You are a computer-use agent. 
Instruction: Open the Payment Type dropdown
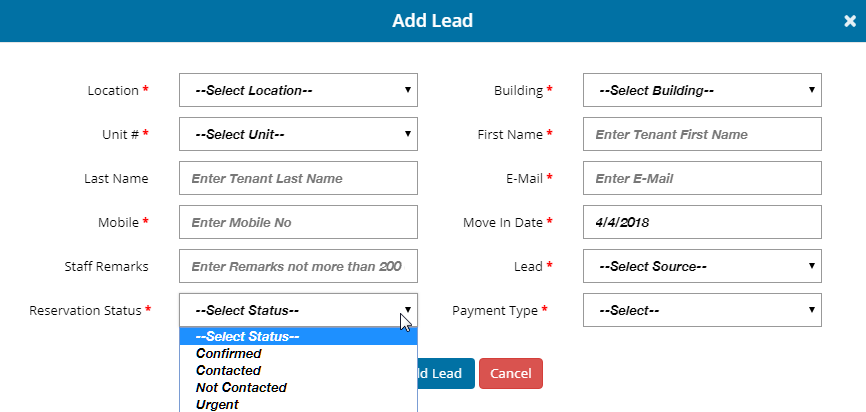click(702, 310)
